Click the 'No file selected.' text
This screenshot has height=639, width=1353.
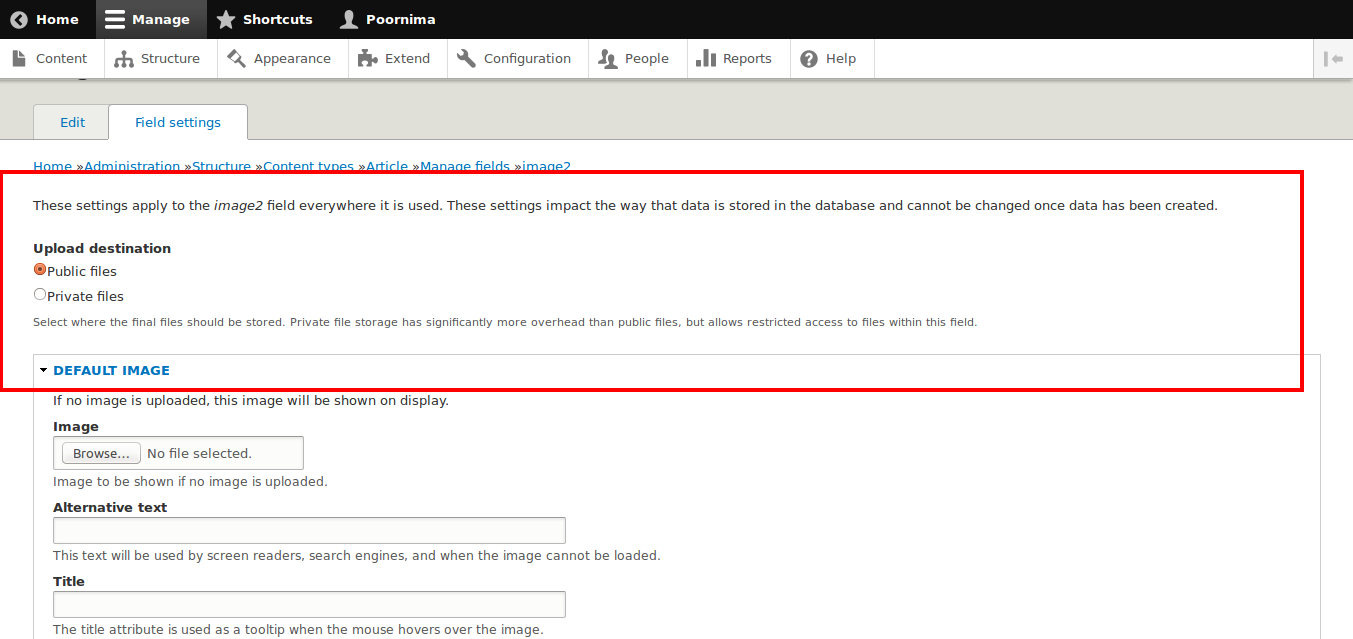point(199,453)
